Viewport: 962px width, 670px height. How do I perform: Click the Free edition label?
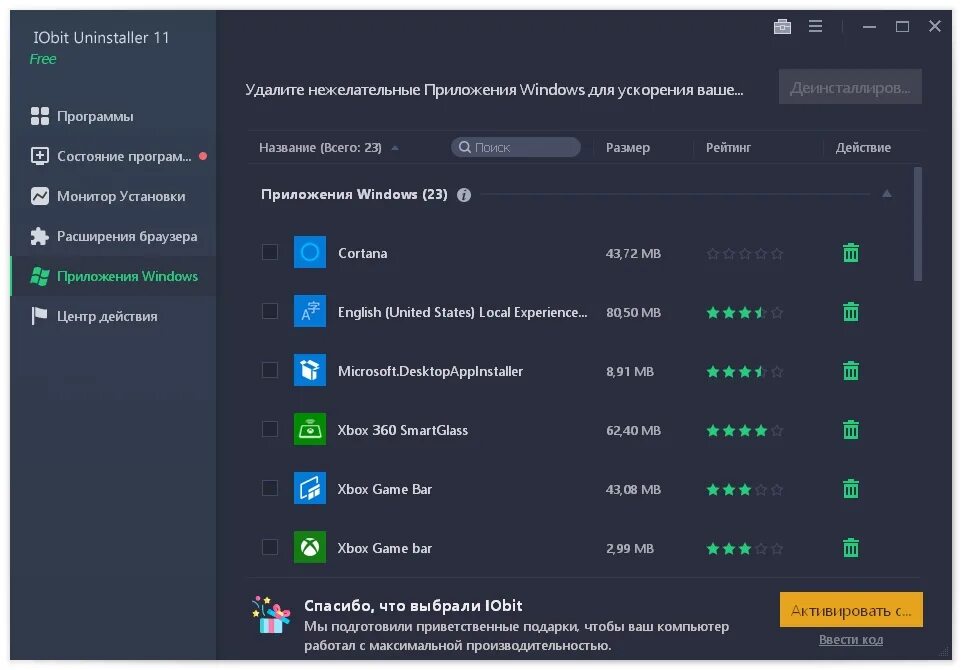point(43,59)
